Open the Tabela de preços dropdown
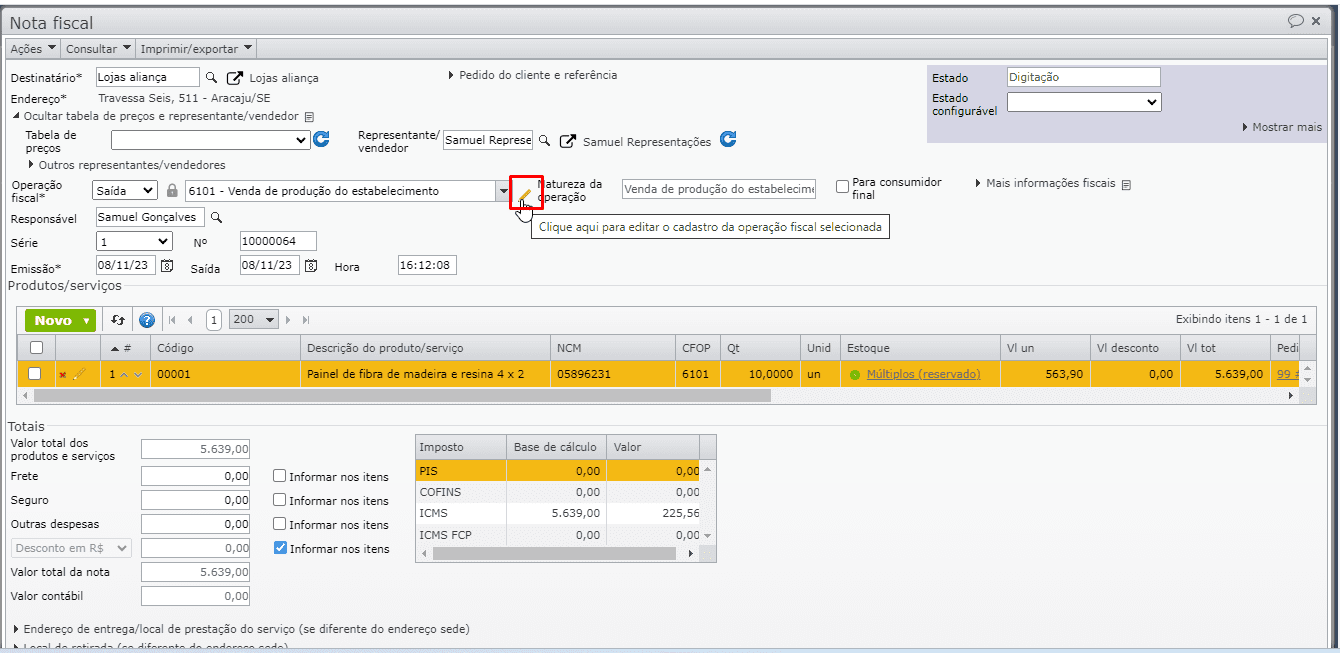 [210, 141]
